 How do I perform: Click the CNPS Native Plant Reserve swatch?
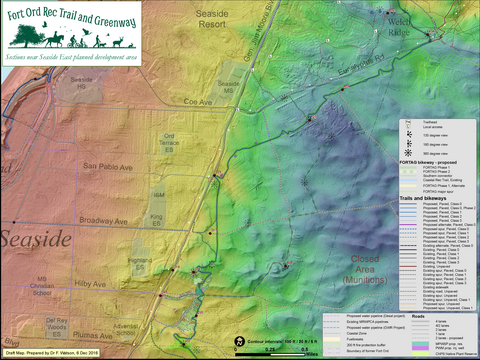[420, 353]
